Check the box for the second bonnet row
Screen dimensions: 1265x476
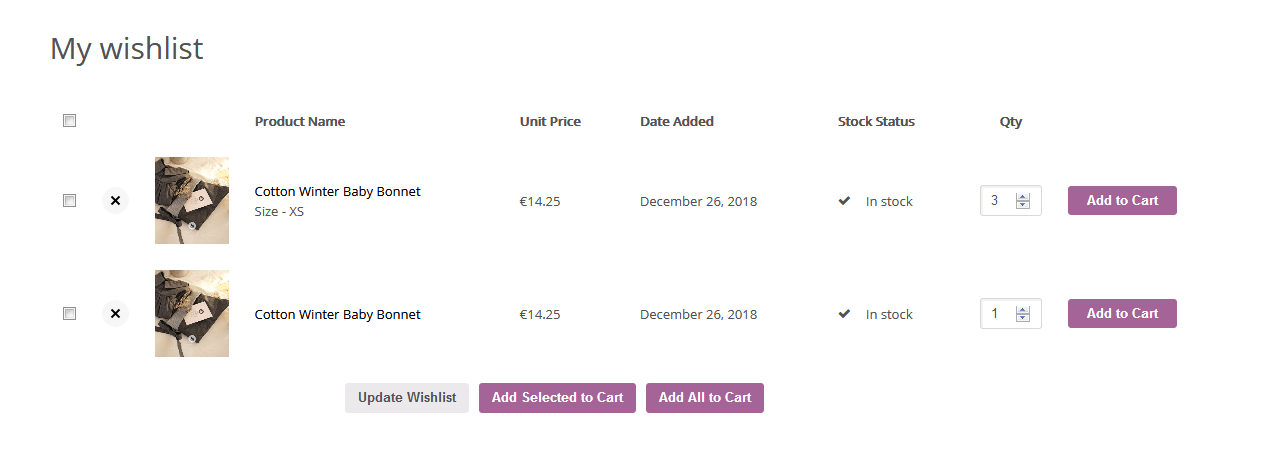[x=69, y=314]
